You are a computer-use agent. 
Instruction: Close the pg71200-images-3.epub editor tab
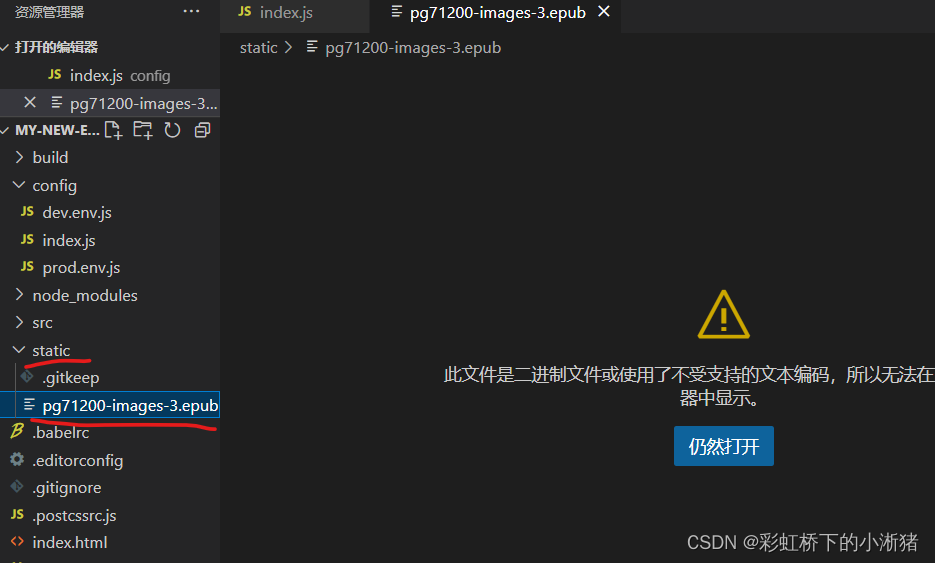pyautogui.click(x=604, y=11)
